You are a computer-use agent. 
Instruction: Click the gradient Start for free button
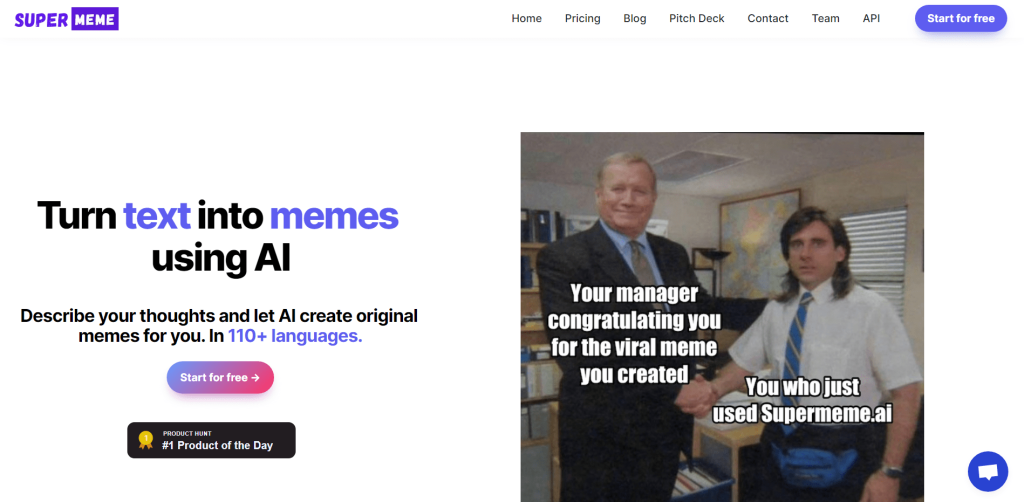220,377
